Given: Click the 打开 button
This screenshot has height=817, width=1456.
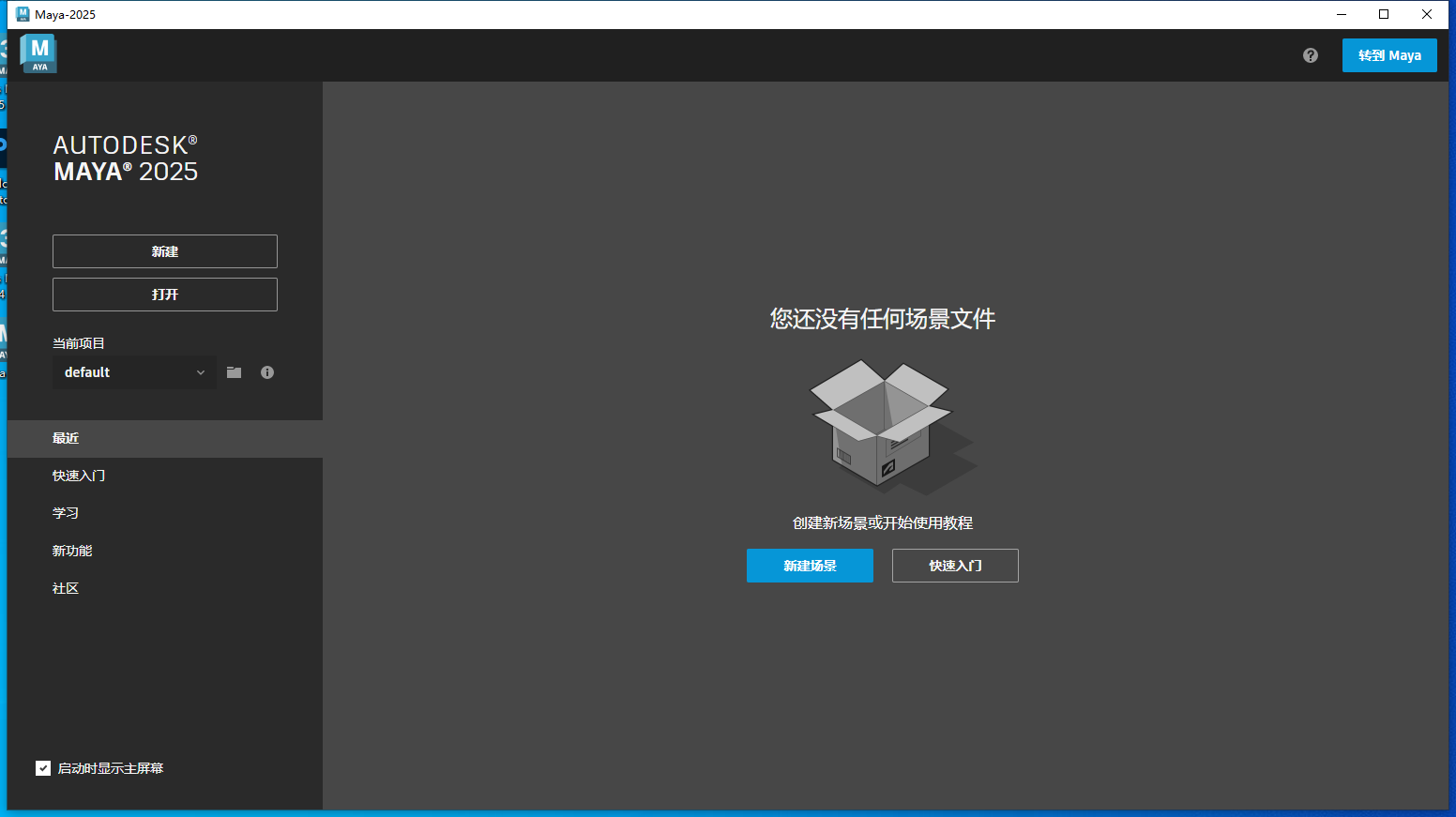Looking at the screenshot, I should click(164, 294).
